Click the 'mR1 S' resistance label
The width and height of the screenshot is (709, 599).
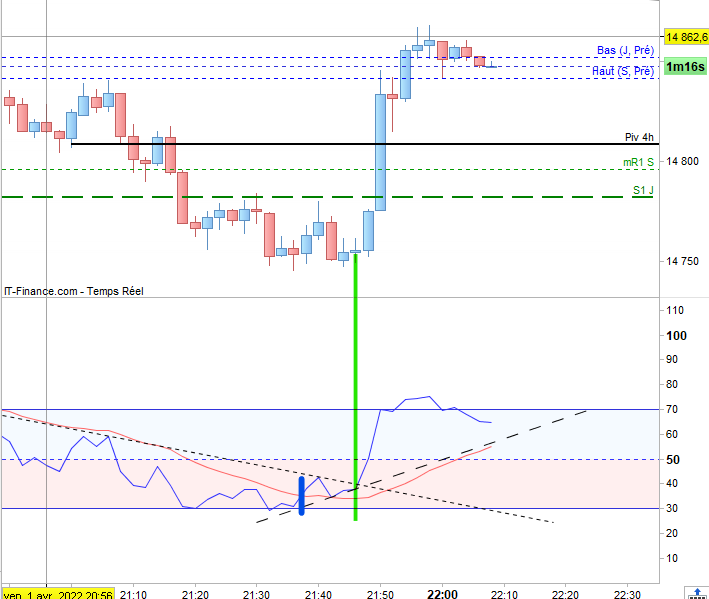[x=638, y=162]
